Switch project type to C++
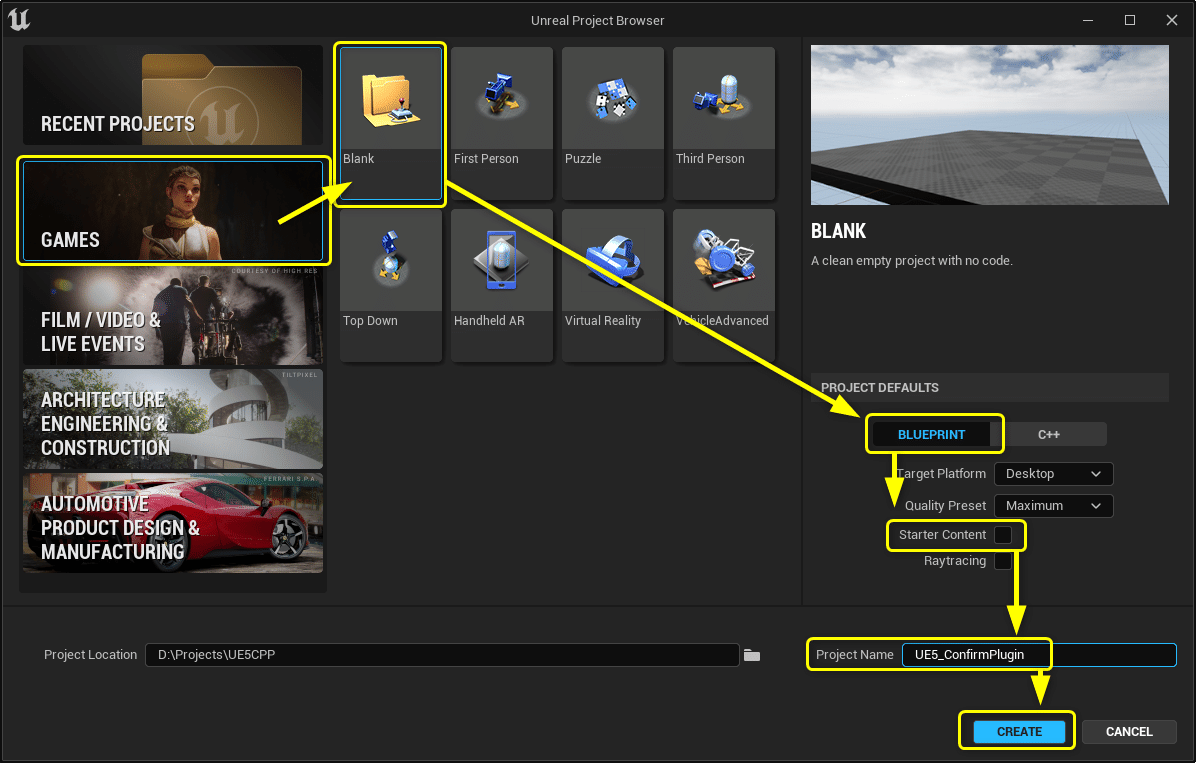This screenshot has height=763, width=1196. 1049,434
